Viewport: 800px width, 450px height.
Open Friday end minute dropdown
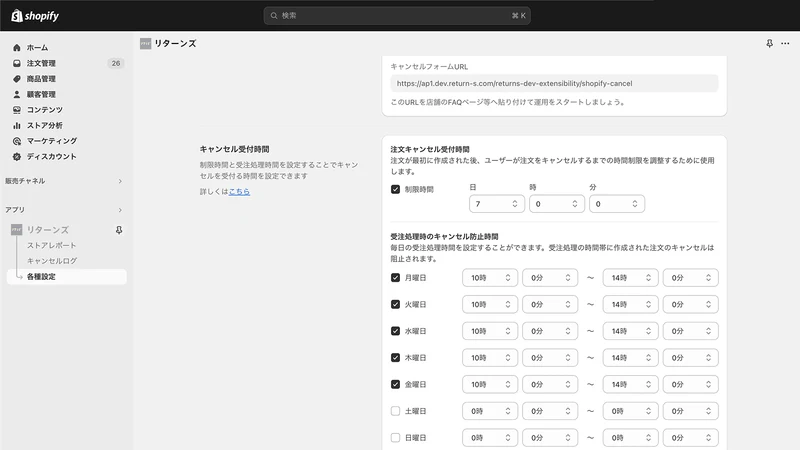pos(691,384)
